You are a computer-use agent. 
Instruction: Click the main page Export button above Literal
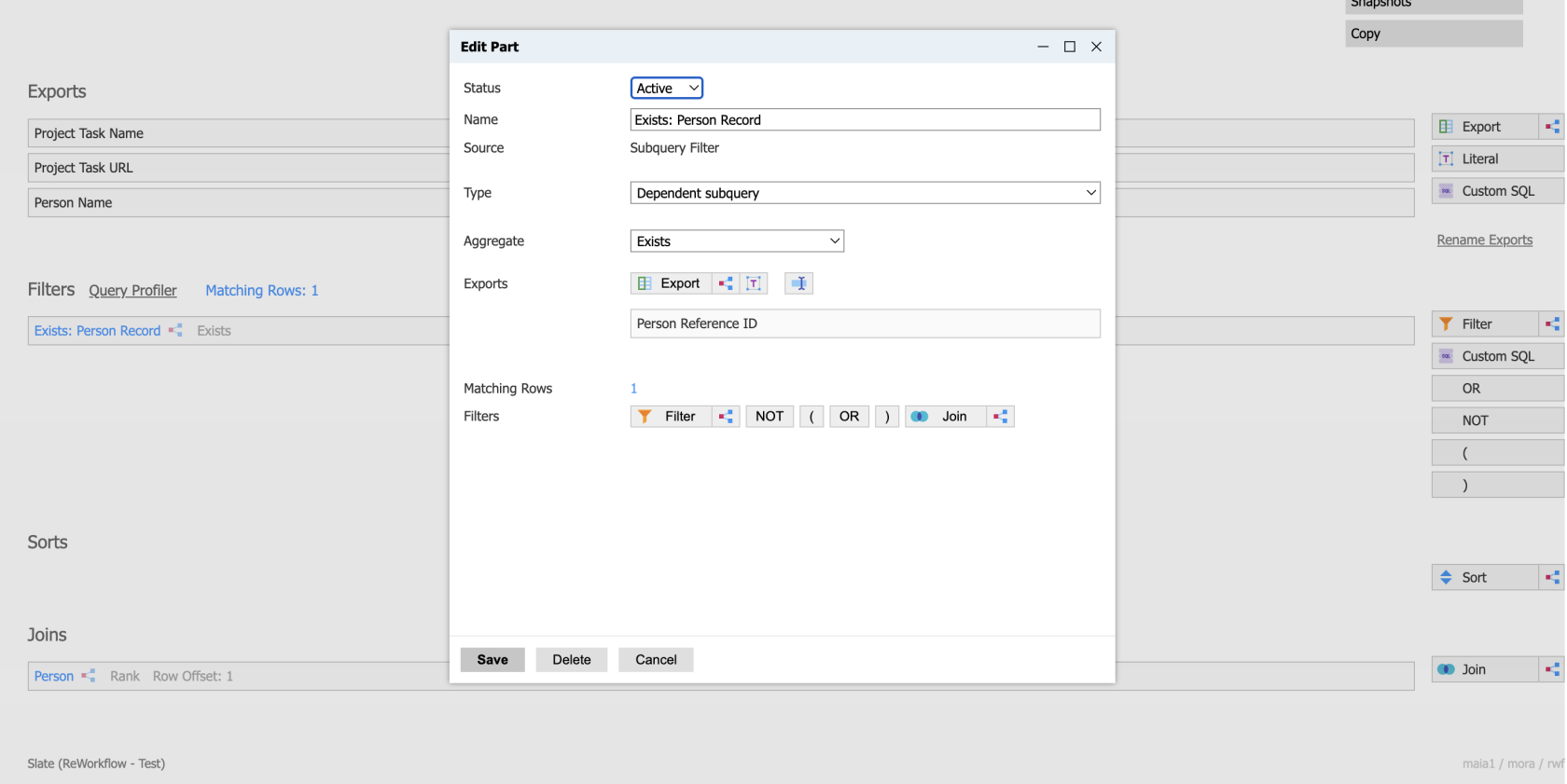[x=1485, y=127]
